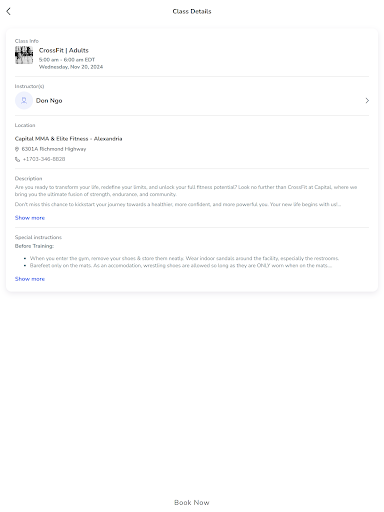Image resolution: width=384 pixels, height=512 pixels.
Task: Tap the location pin icon
Action: coord(17,149)
